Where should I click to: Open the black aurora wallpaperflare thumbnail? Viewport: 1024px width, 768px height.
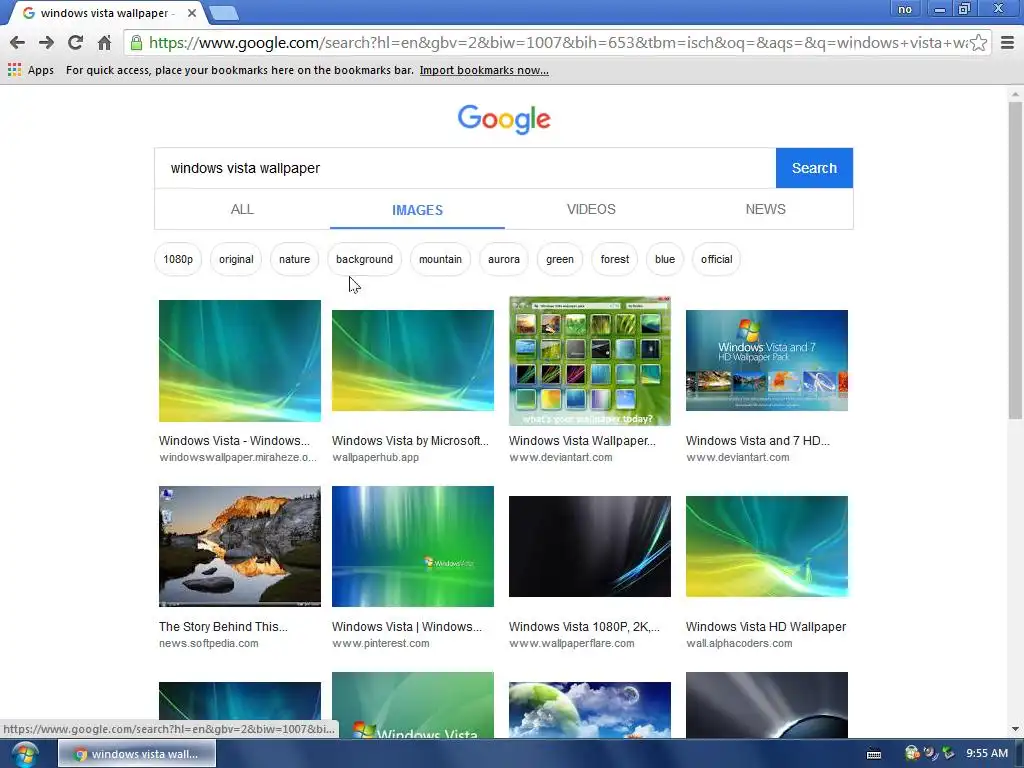[x=590, y=547]
